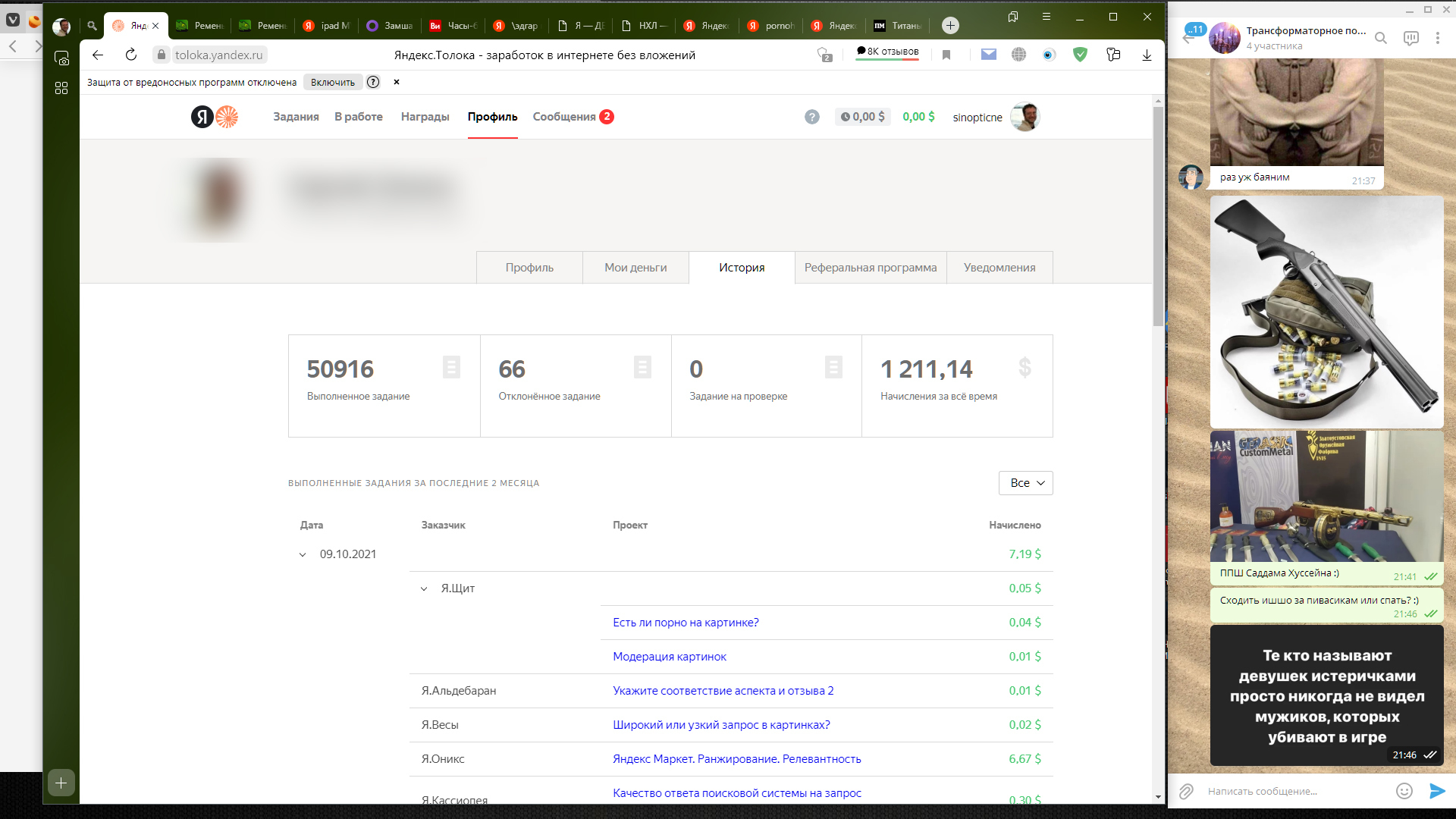Open the ППШ Саддама Хуссейна photo

click(x=1327, y=497)
